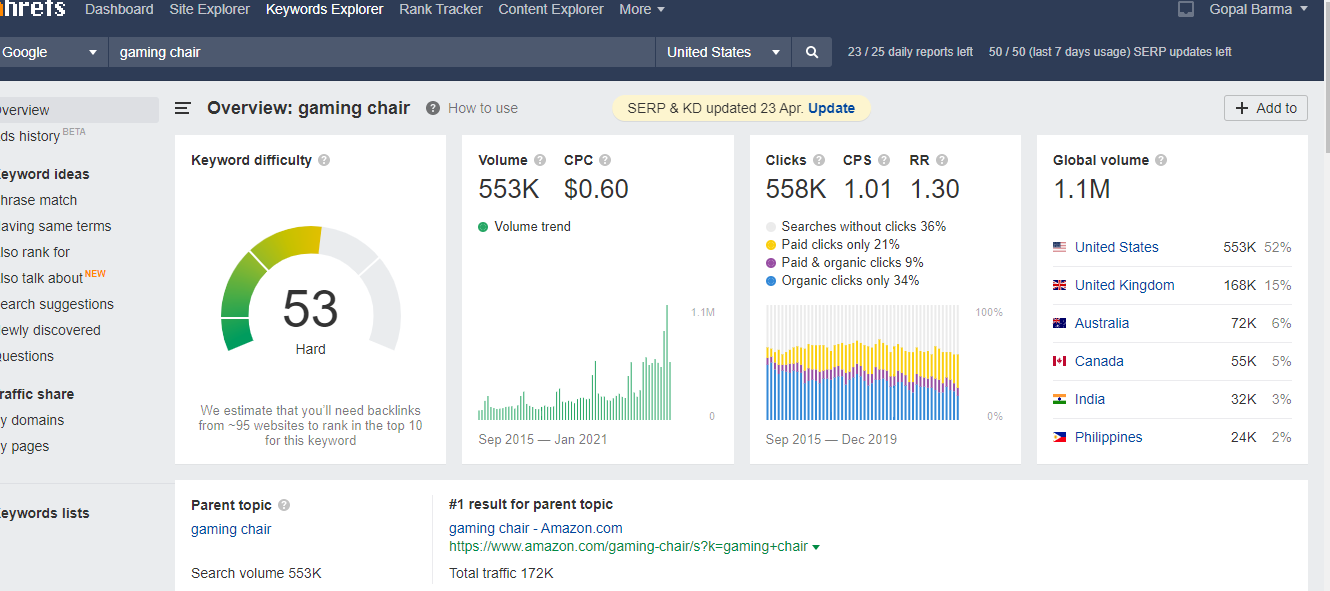Screen dimensions: 1330x591
Task: Click the CPC help icon
Action: click(x=605, y=160)
